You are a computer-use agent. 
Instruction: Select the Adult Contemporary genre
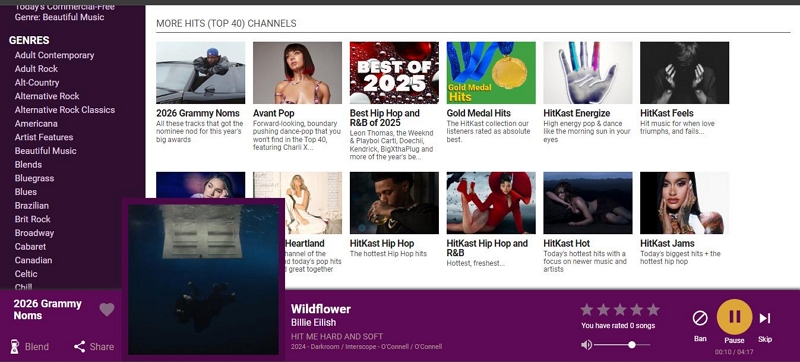pyautogui.click(x=55, y=55)
